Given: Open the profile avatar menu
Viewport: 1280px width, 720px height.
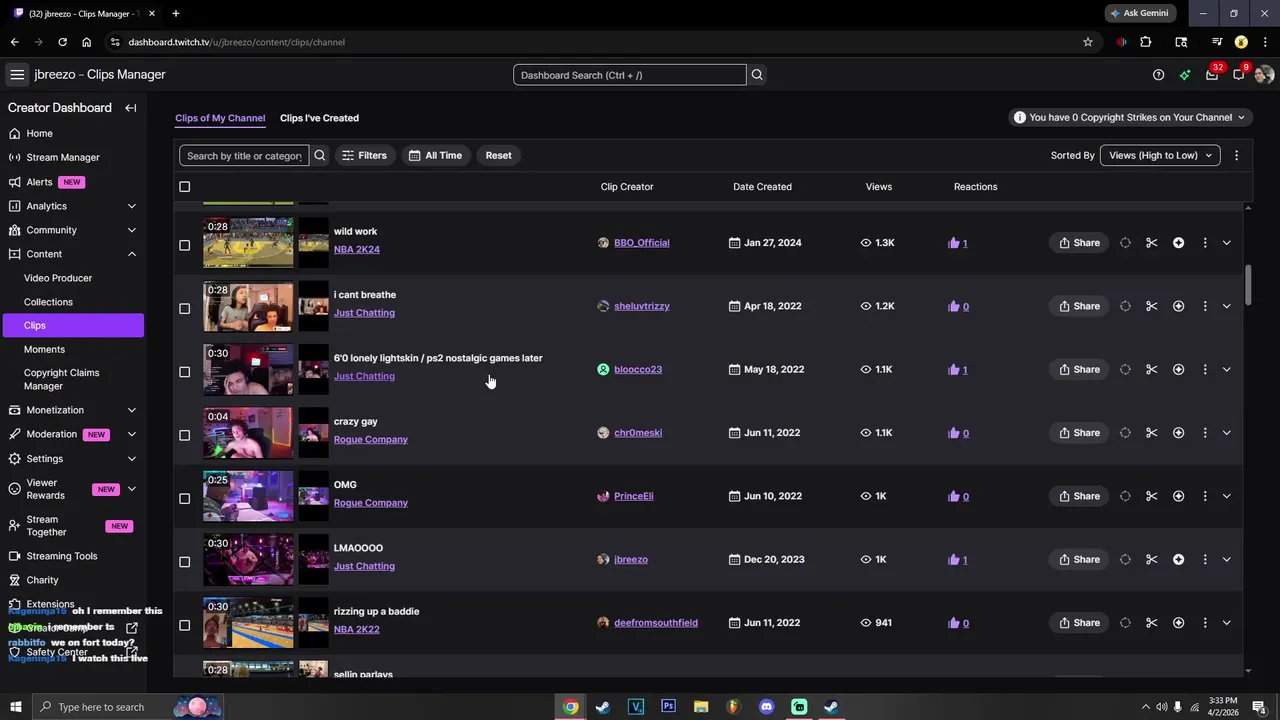Looking at the screenshot, I should tap(1264, 75).
